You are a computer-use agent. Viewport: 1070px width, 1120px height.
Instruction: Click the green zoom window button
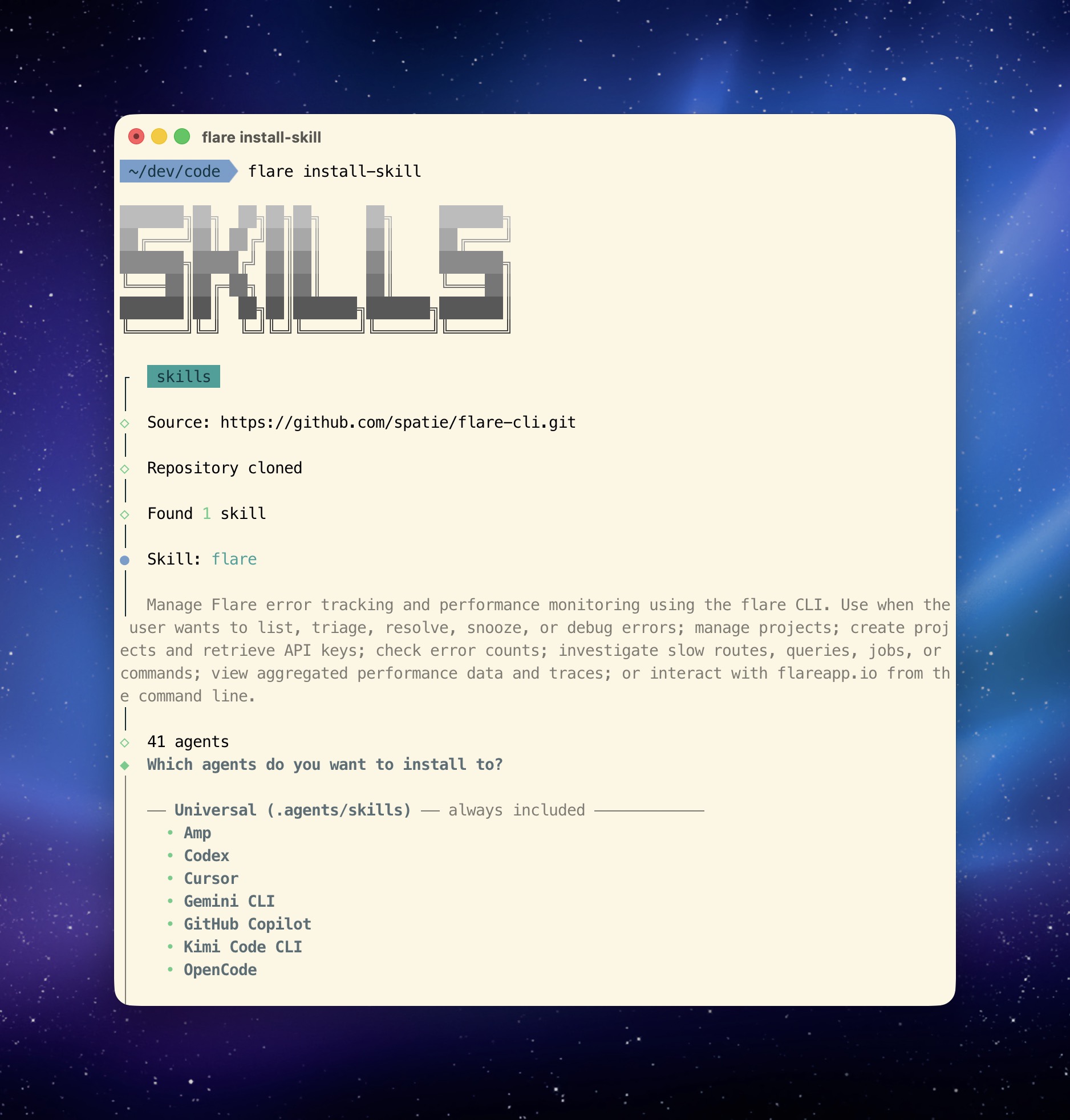(182, 137)
